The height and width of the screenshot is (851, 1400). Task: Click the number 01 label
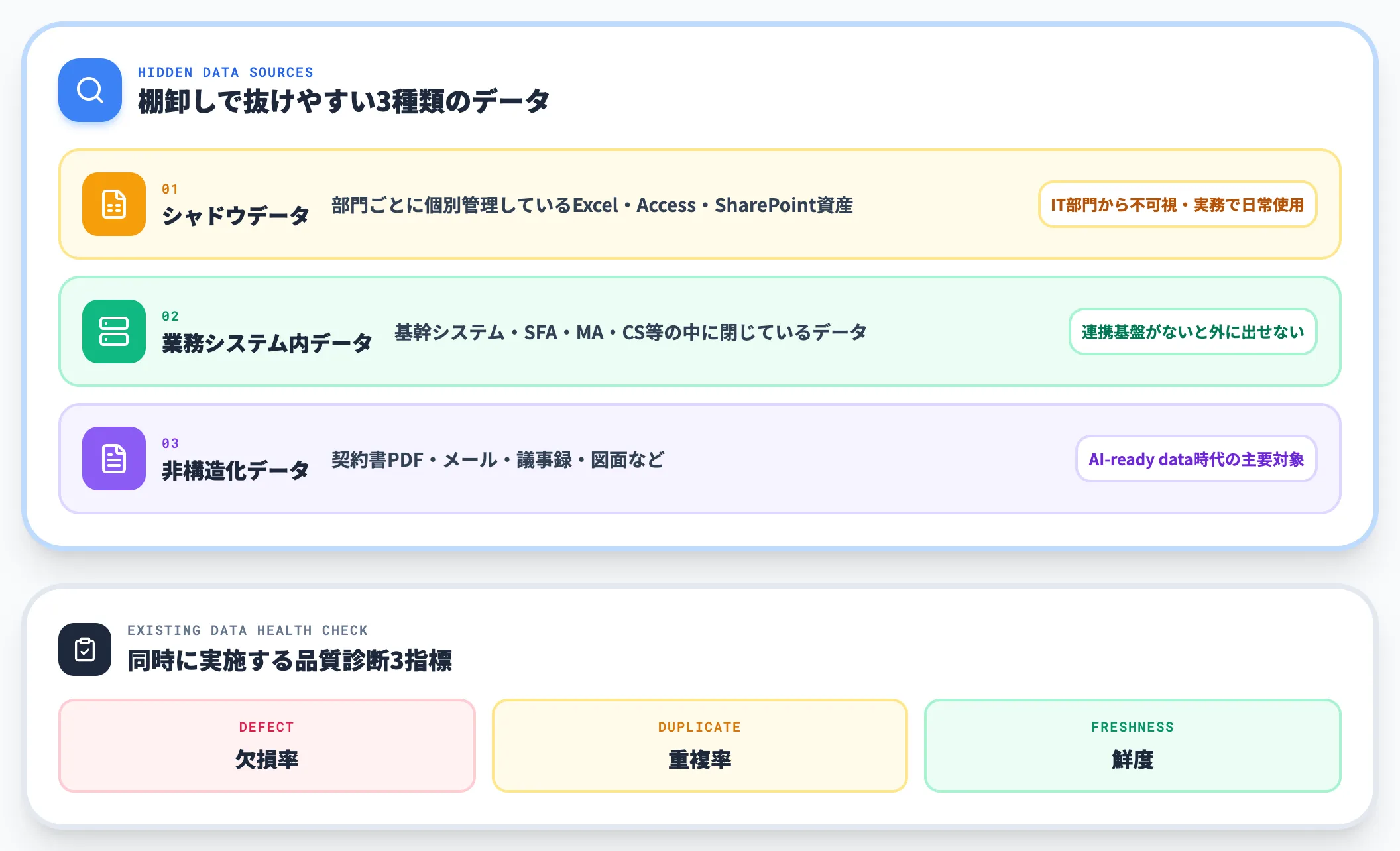point(170,189)
